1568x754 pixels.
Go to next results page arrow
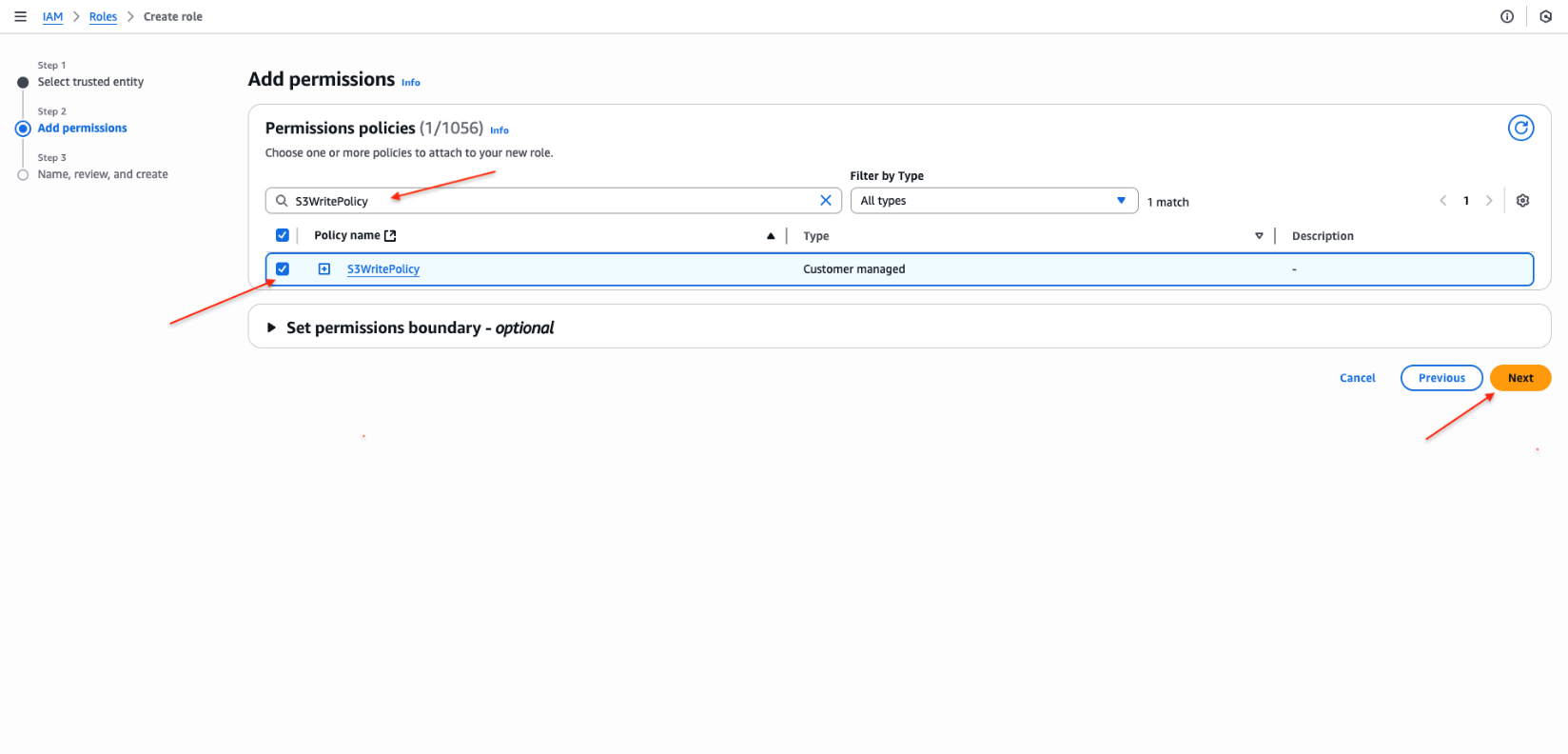coord(1489,201)
